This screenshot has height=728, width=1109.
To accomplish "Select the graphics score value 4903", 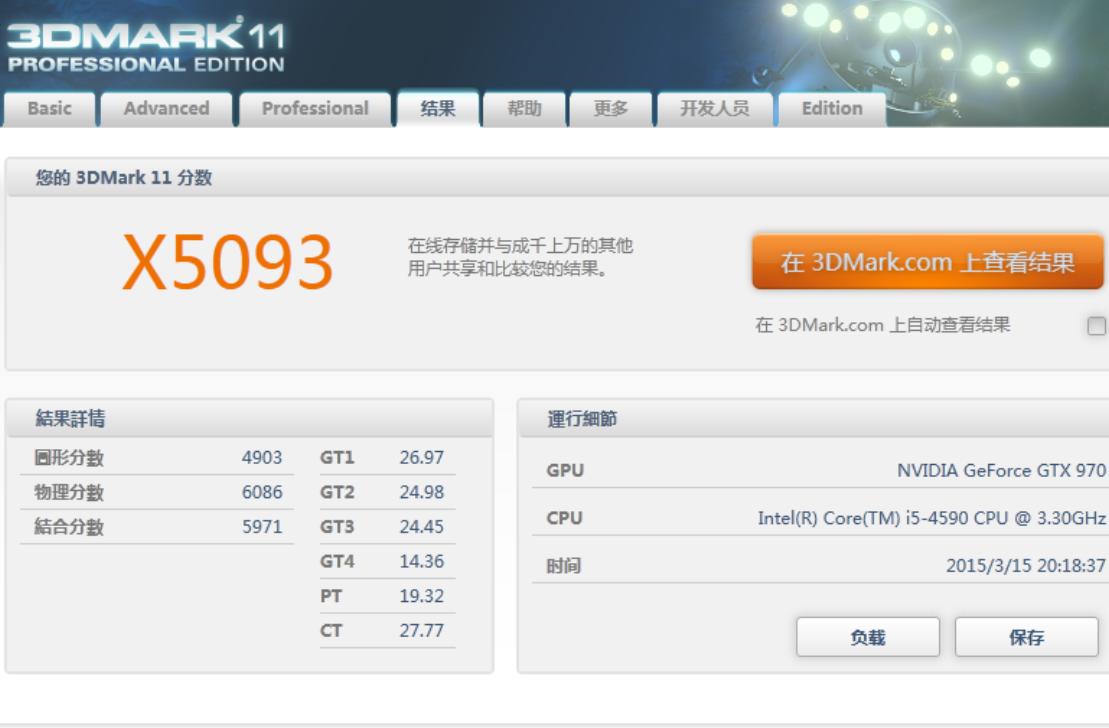I will tap(262, 458).
